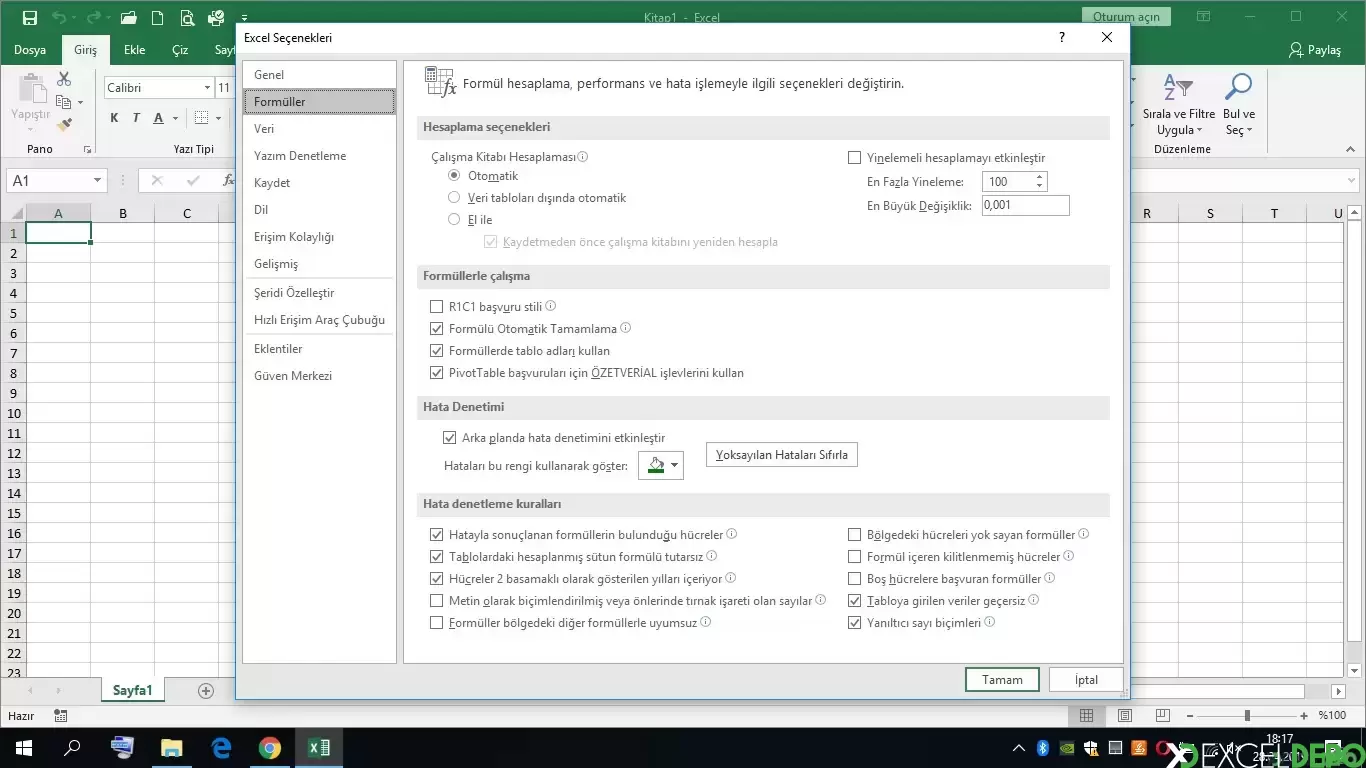Click the borders icon in Yazı Tipi group

(x=201, y=118)
